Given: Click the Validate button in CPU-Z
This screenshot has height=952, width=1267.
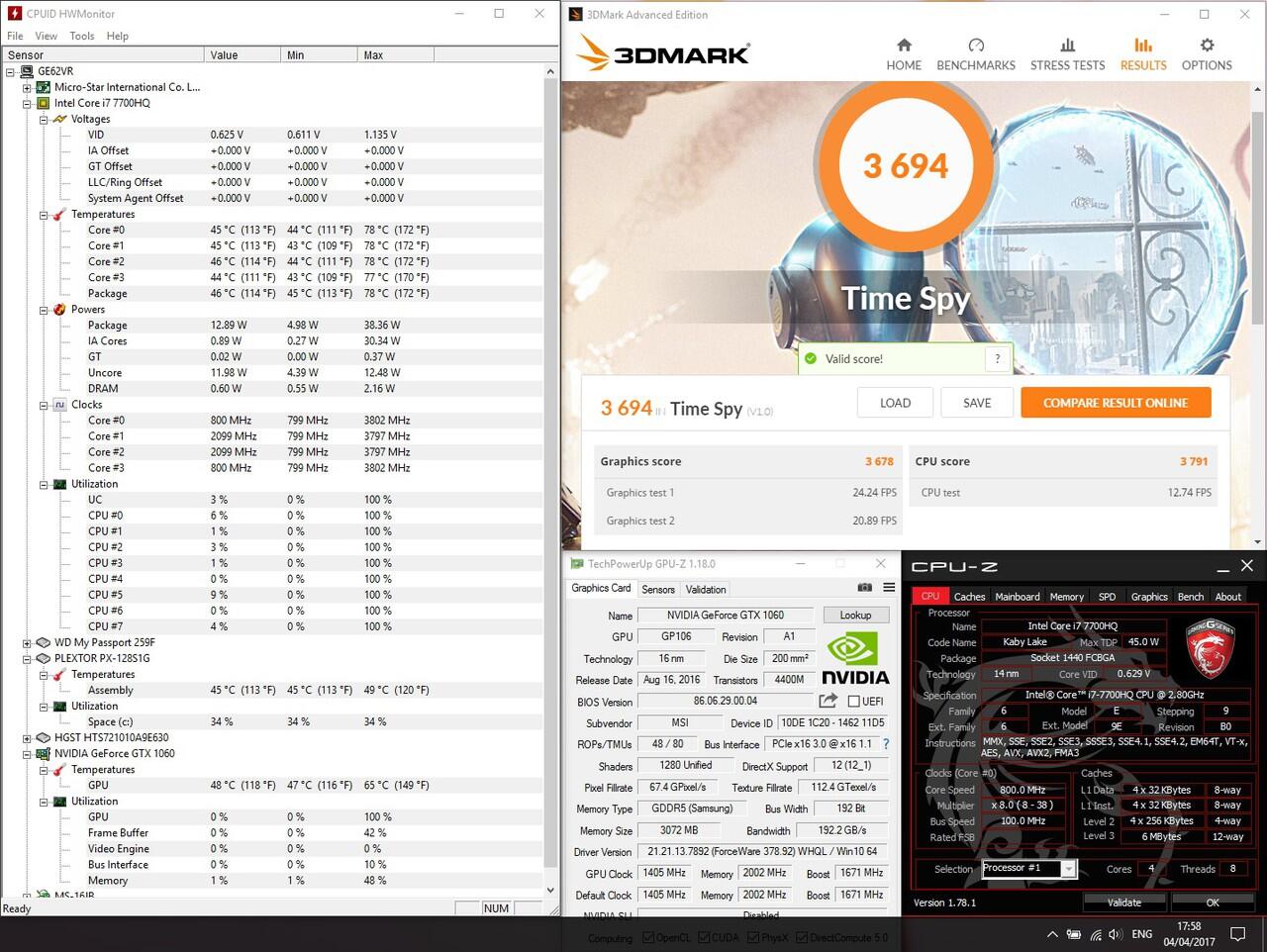Looking at the screenshot, I should click(1124, 902).
